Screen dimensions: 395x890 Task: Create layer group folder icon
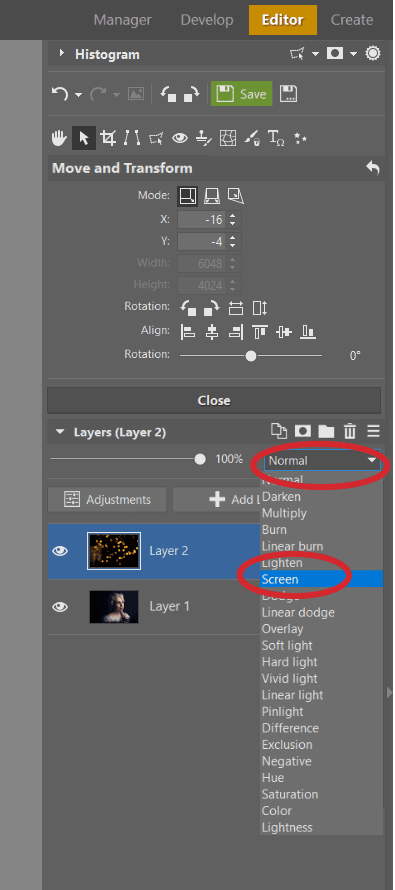[326, 431]
